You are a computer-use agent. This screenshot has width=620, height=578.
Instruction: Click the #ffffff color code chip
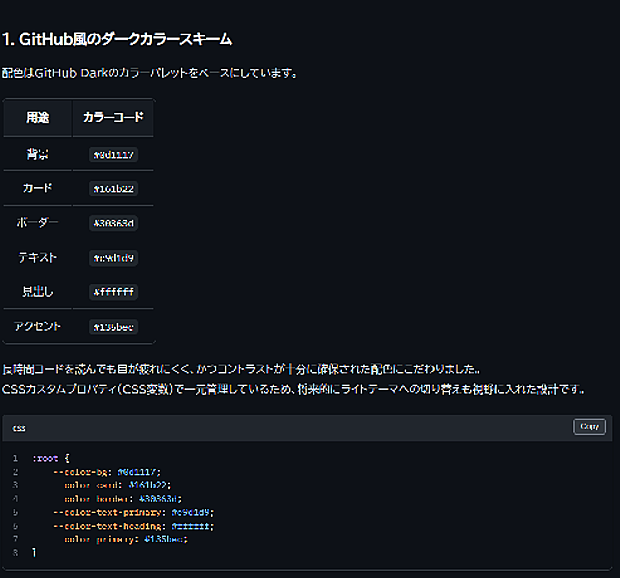pos(114,292)
